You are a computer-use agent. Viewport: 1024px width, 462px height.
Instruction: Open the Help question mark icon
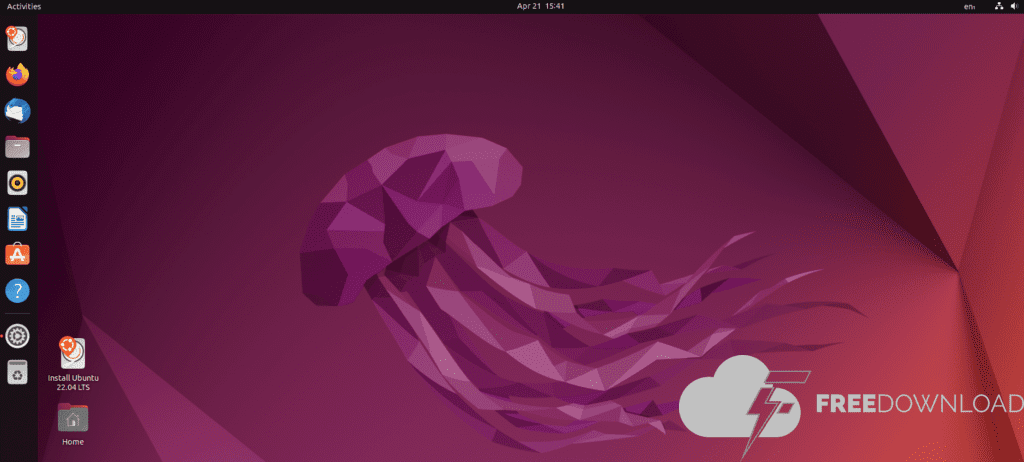click(x=17, y=291)
